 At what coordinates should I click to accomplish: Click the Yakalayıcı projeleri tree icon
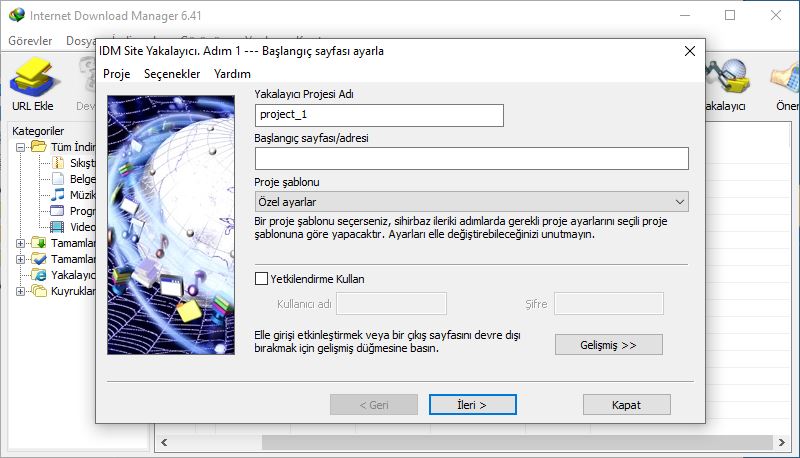tap(39, 274)
